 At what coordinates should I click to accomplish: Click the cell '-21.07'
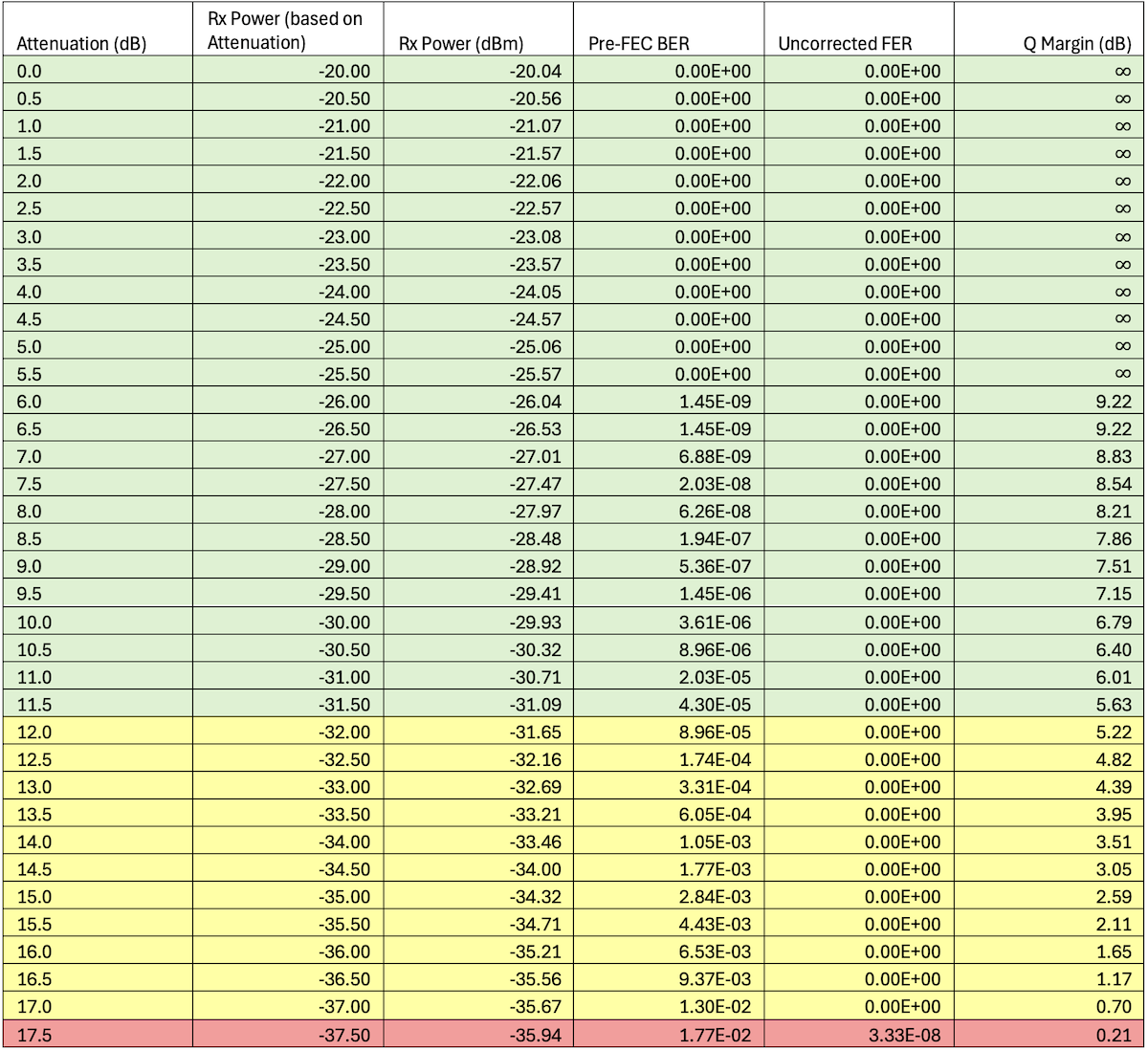click(x=478, y=126)
